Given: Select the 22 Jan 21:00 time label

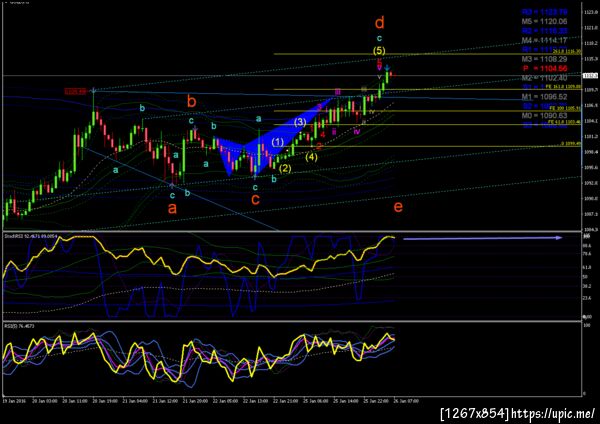Looking at the screenshot, I should click(286, 401).
